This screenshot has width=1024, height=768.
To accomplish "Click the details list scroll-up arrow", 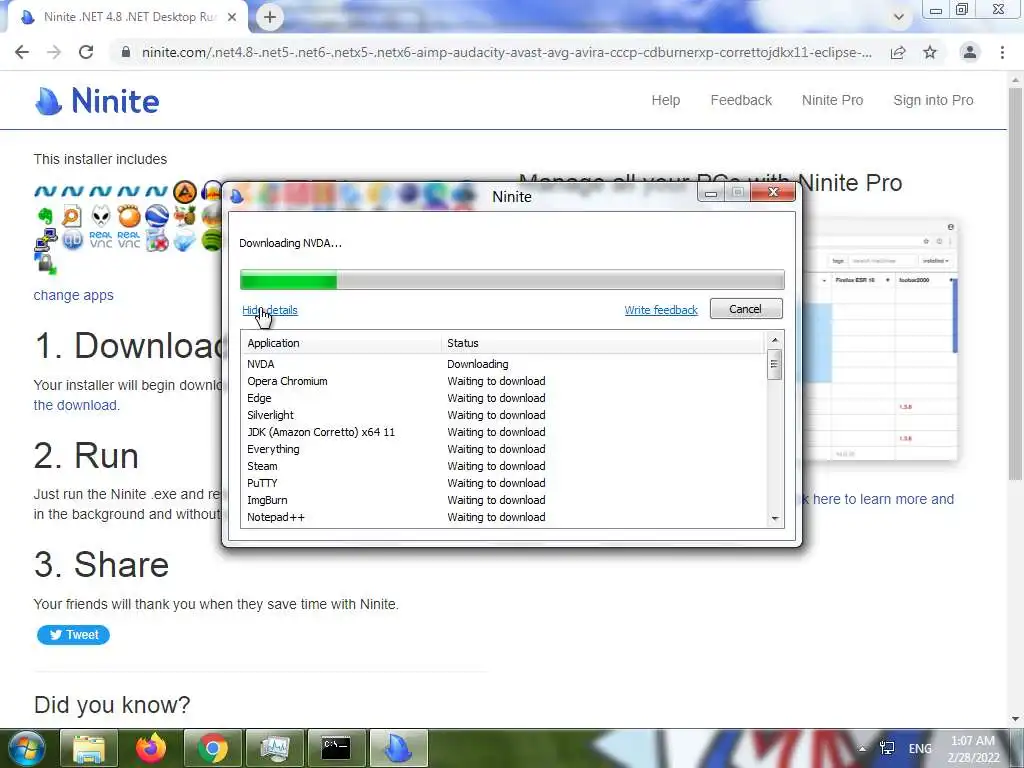I will click(775, 340).
